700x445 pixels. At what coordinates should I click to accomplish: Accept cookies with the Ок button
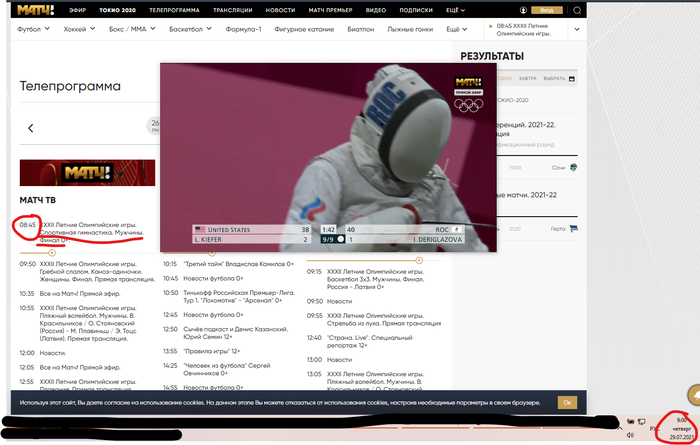[567, 403]
